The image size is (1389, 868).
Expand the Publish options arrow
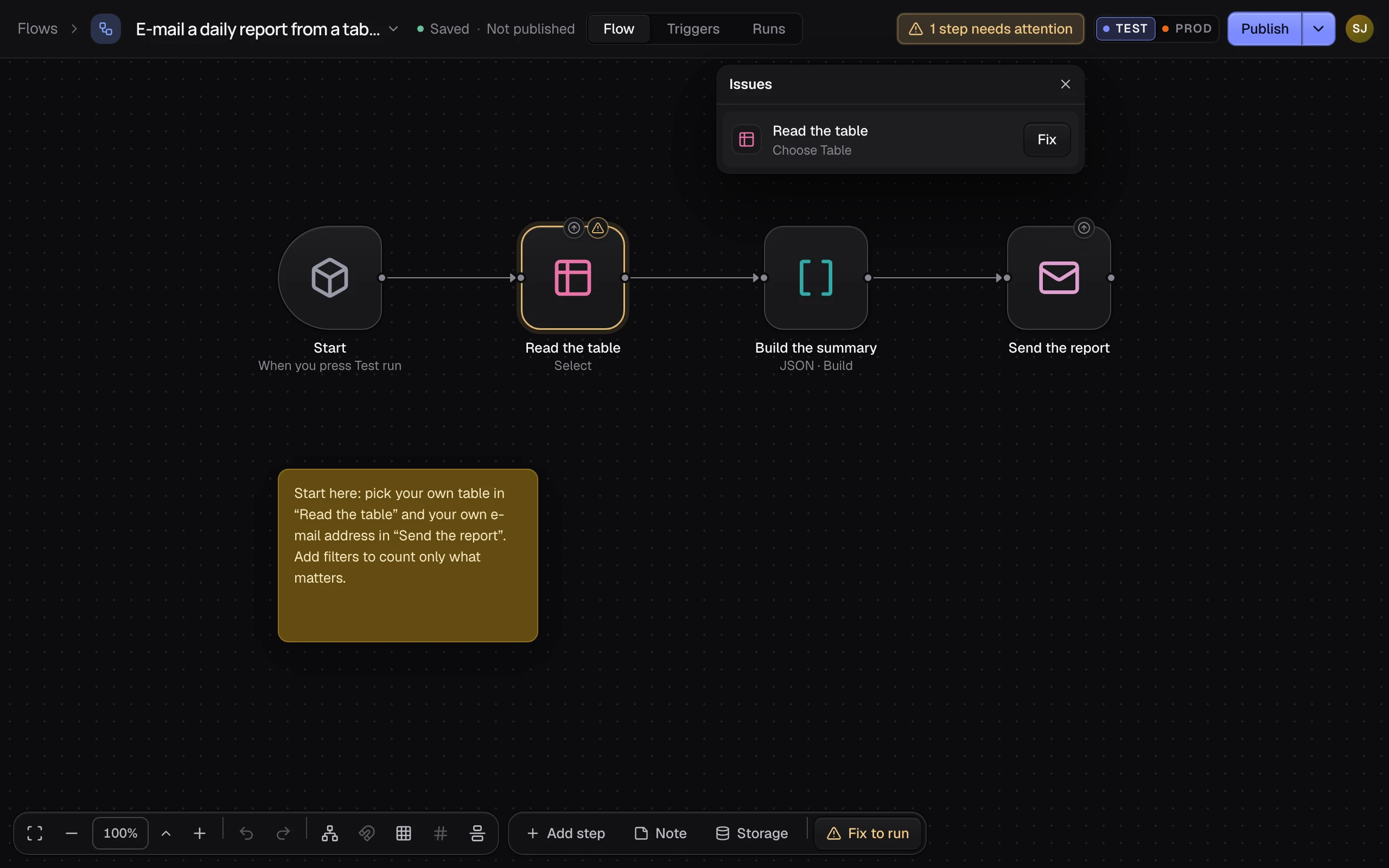[x=1318, y=29]
